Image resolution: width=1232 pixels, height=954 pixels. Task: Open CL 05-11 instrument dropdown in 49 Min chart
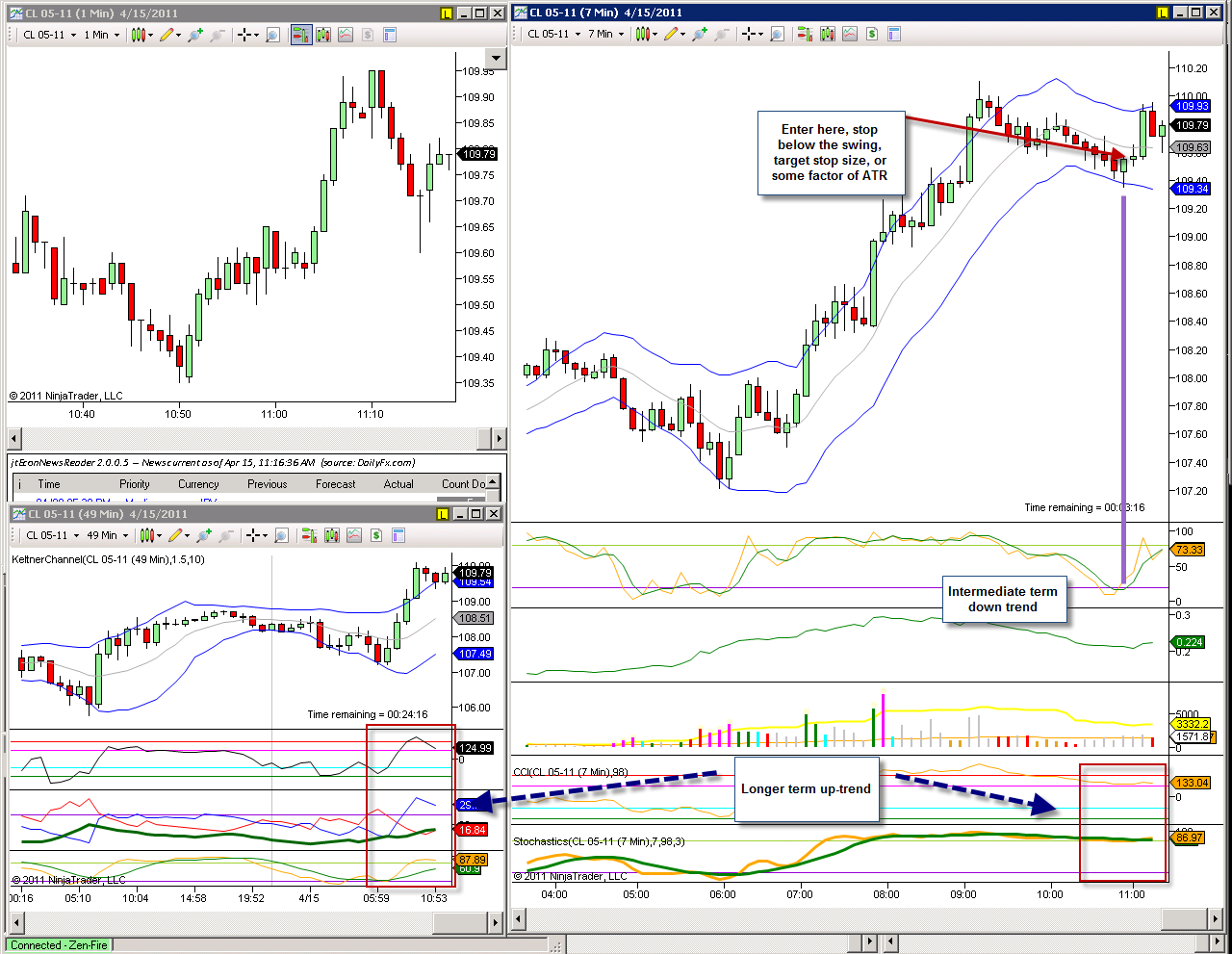tap(52, 535)
